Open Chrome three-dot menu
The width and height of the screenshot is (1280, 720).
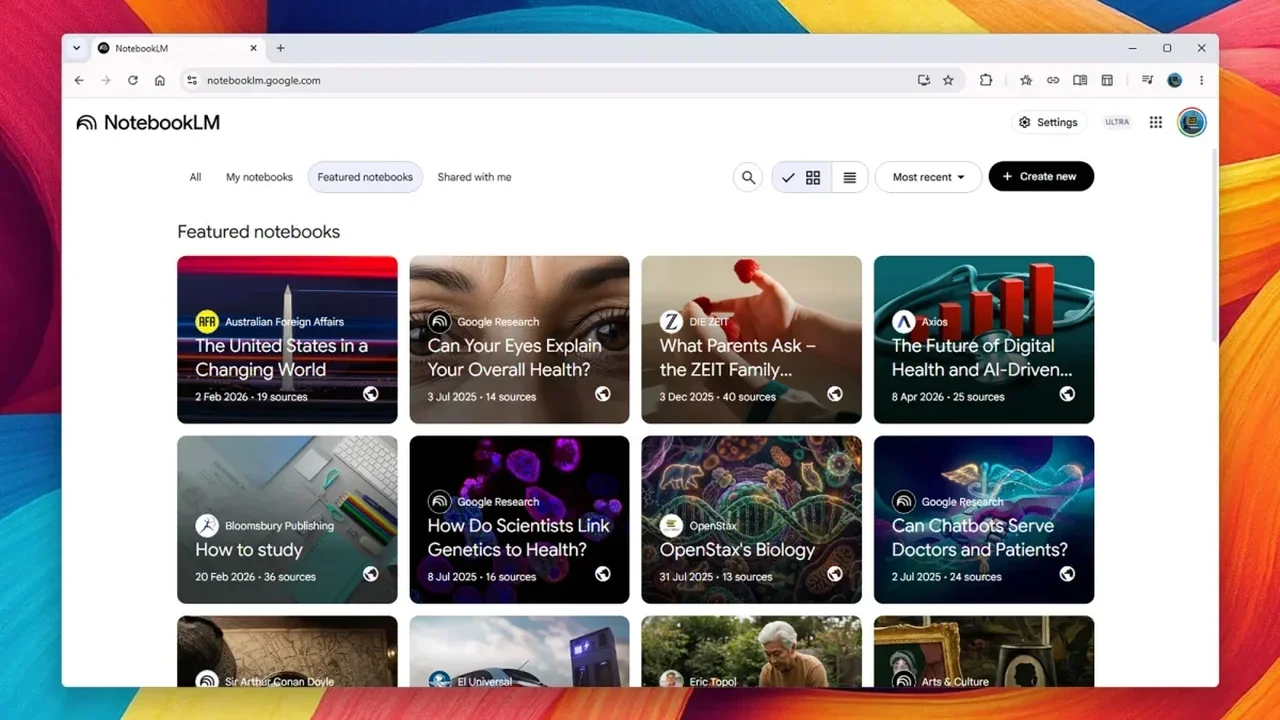point(1202,80)
